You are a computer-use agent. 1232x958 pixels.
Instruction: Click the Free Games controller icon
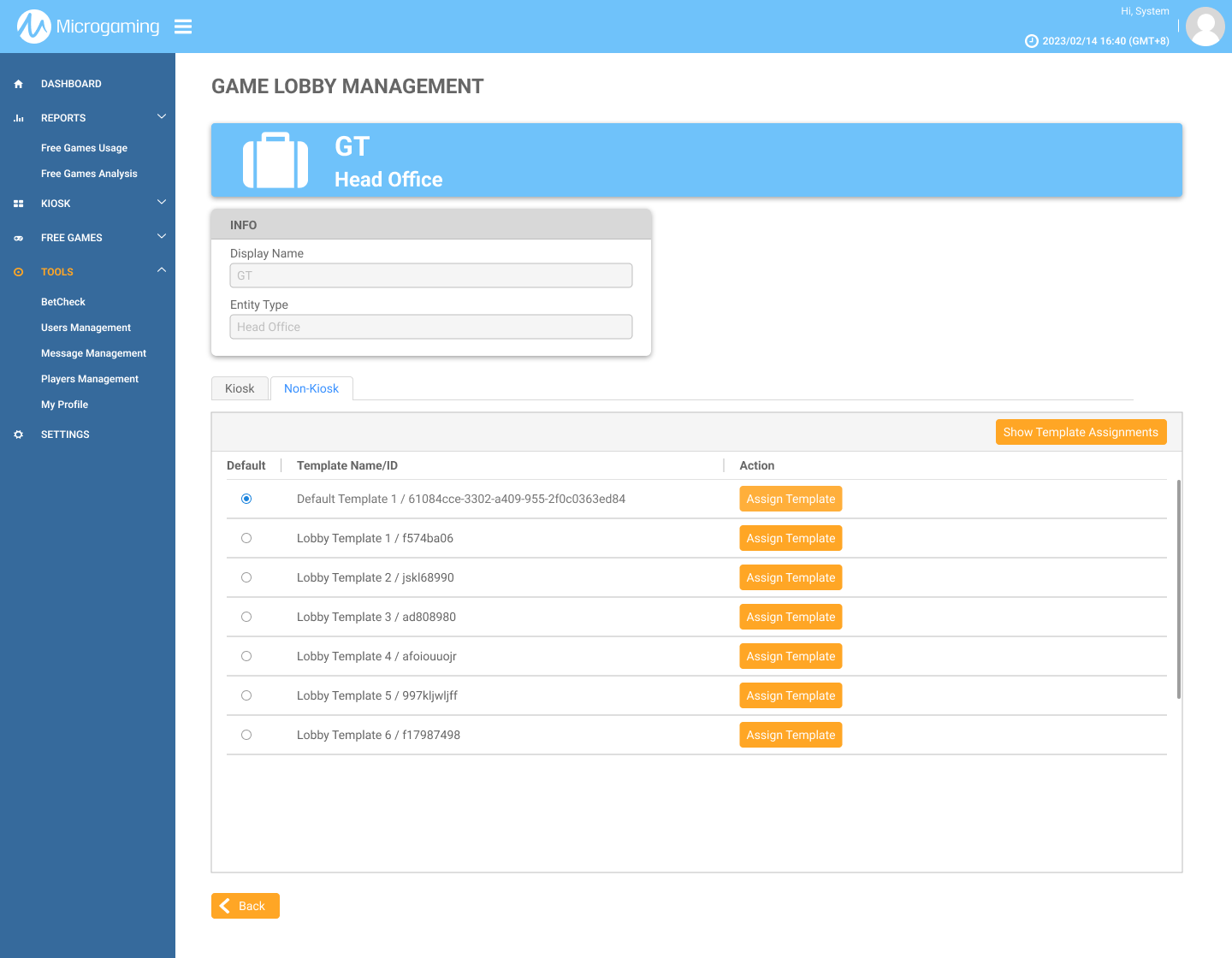pyautogui.click(x=19, y=238)
